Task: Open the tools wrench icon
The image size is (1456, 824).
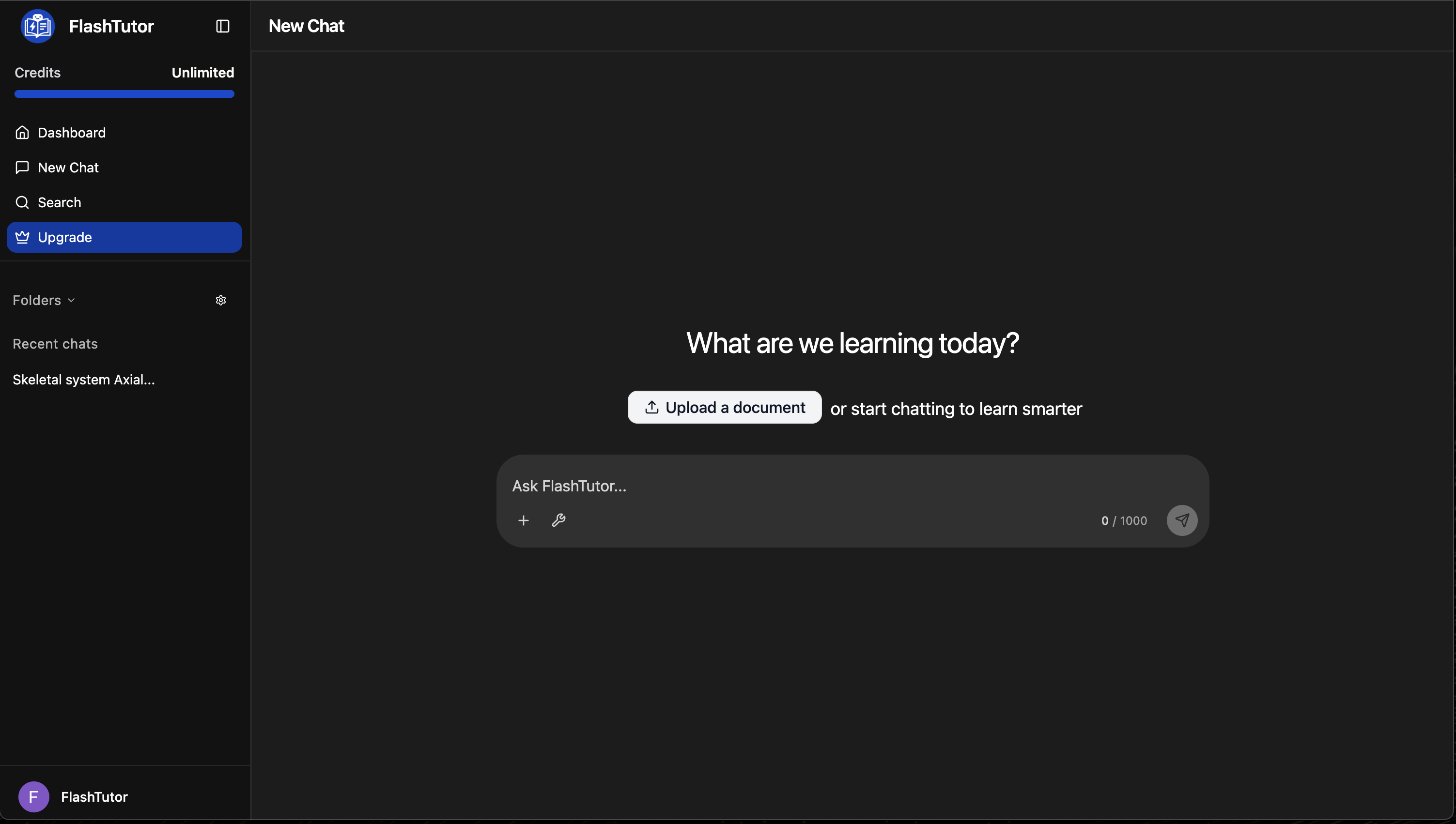Action: 558,520
